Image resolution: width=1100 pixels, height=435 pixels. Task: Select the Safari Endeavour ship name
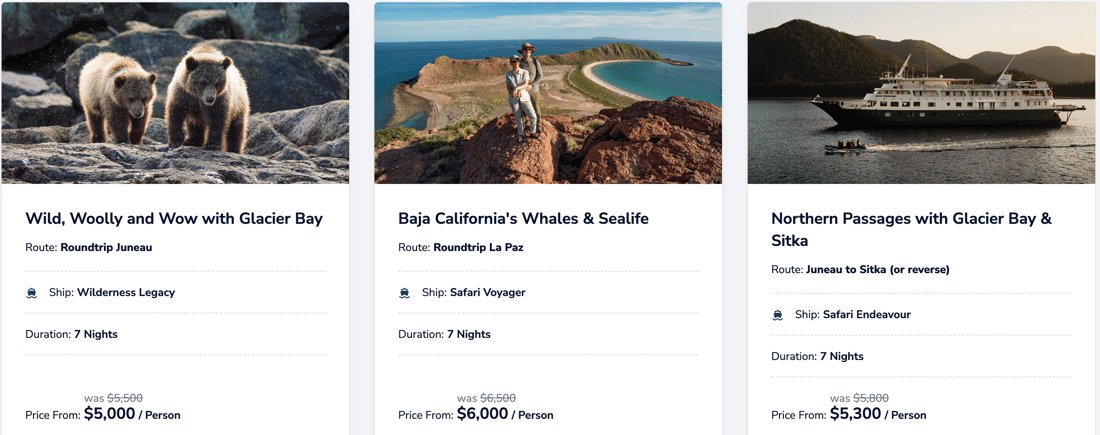866,315
